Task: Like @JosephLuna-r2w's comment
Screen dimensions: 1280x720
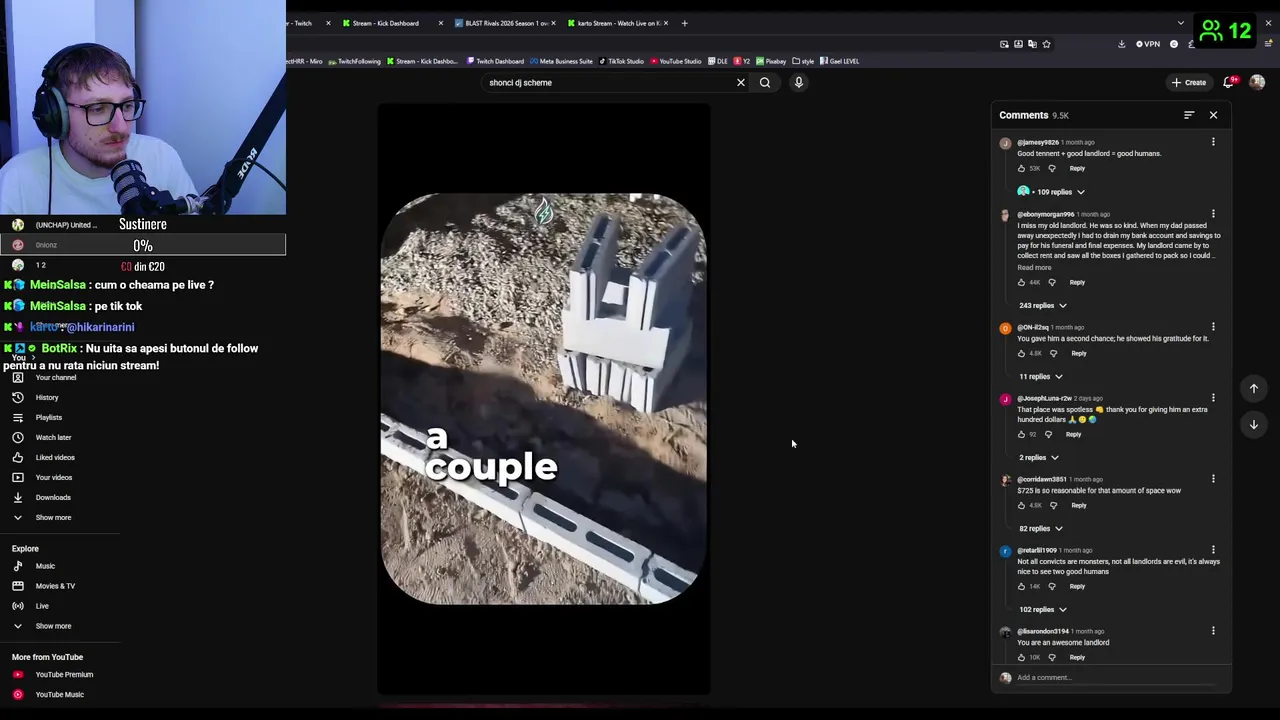Action: pyautogui.click(x=1021, y=434)
